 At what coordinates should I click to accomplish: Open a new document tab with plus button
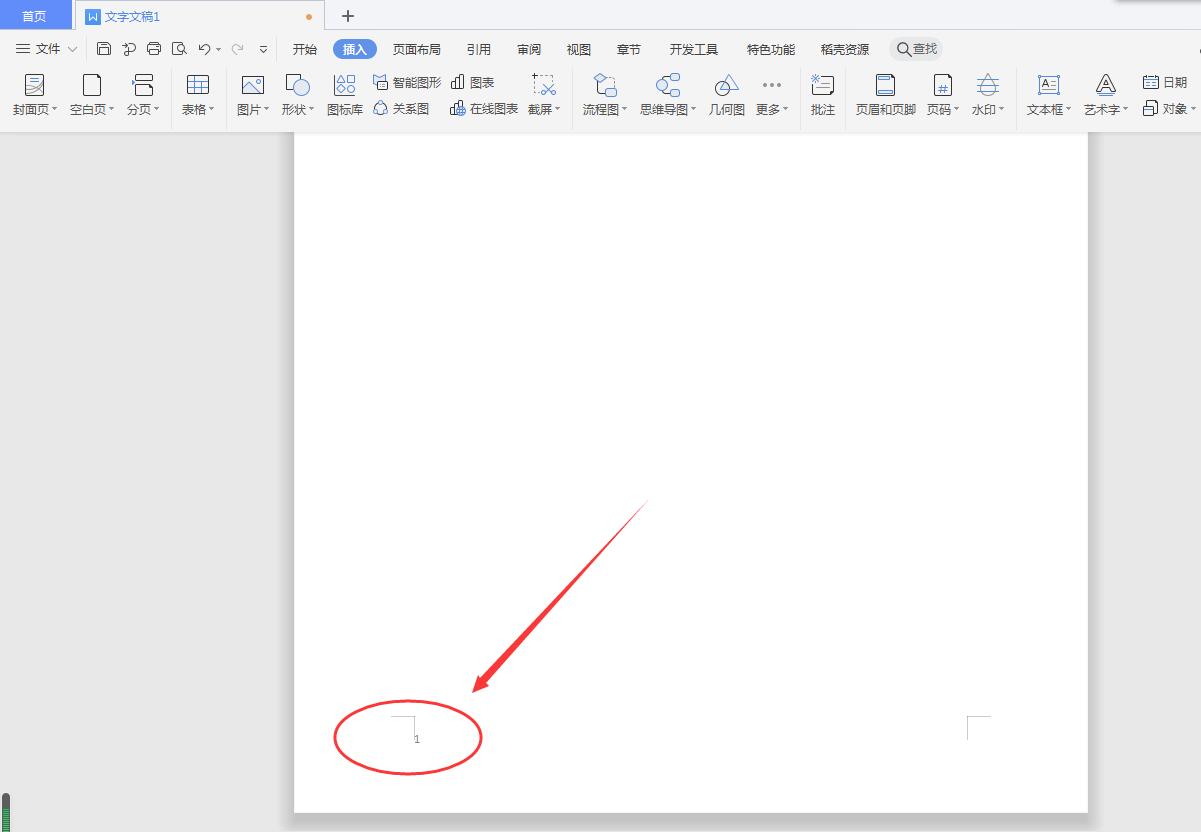(348, 16)
